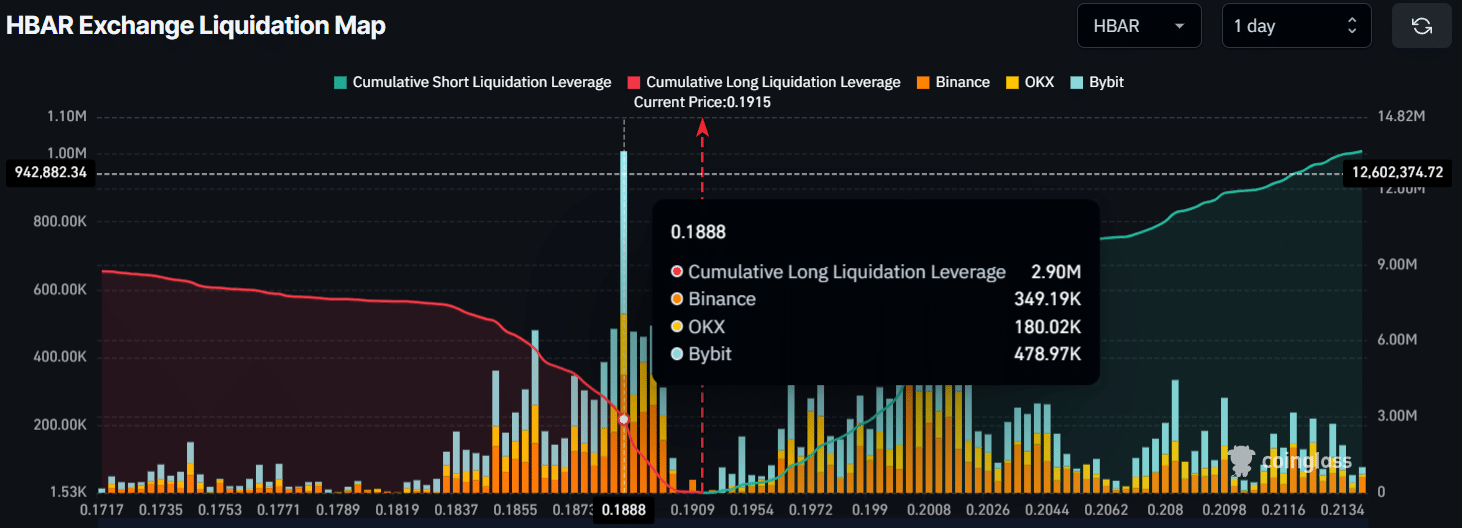Toggle Cumulative Short Liquidation Leverage legend
Screen dimensions: 1462x528
click(x=481, y=82)
